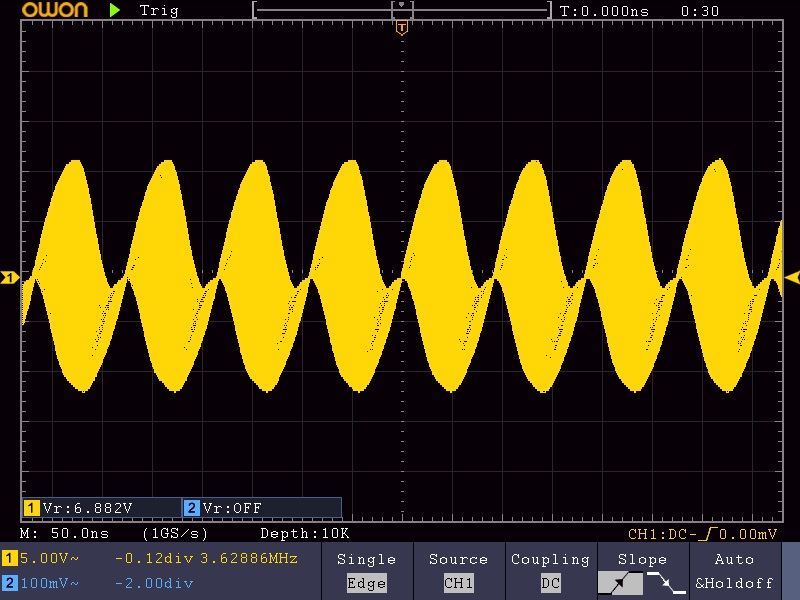Viewport: 800px width, 600px height.
Task: Click the CH1:DC trigger level readout
Action: [x=702, y=534]
